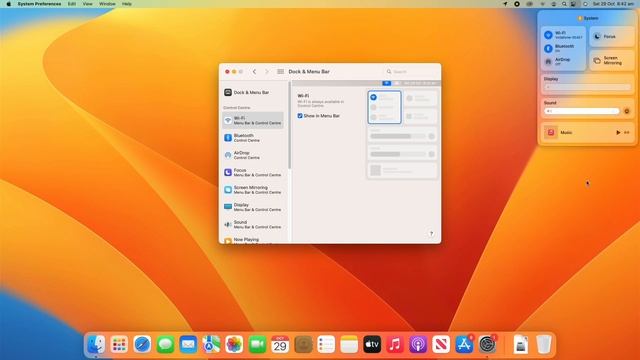Open the document file icon in the Dock
This screenshot has width=640, height=360.
pyautogui.click(x=520, y=344)
